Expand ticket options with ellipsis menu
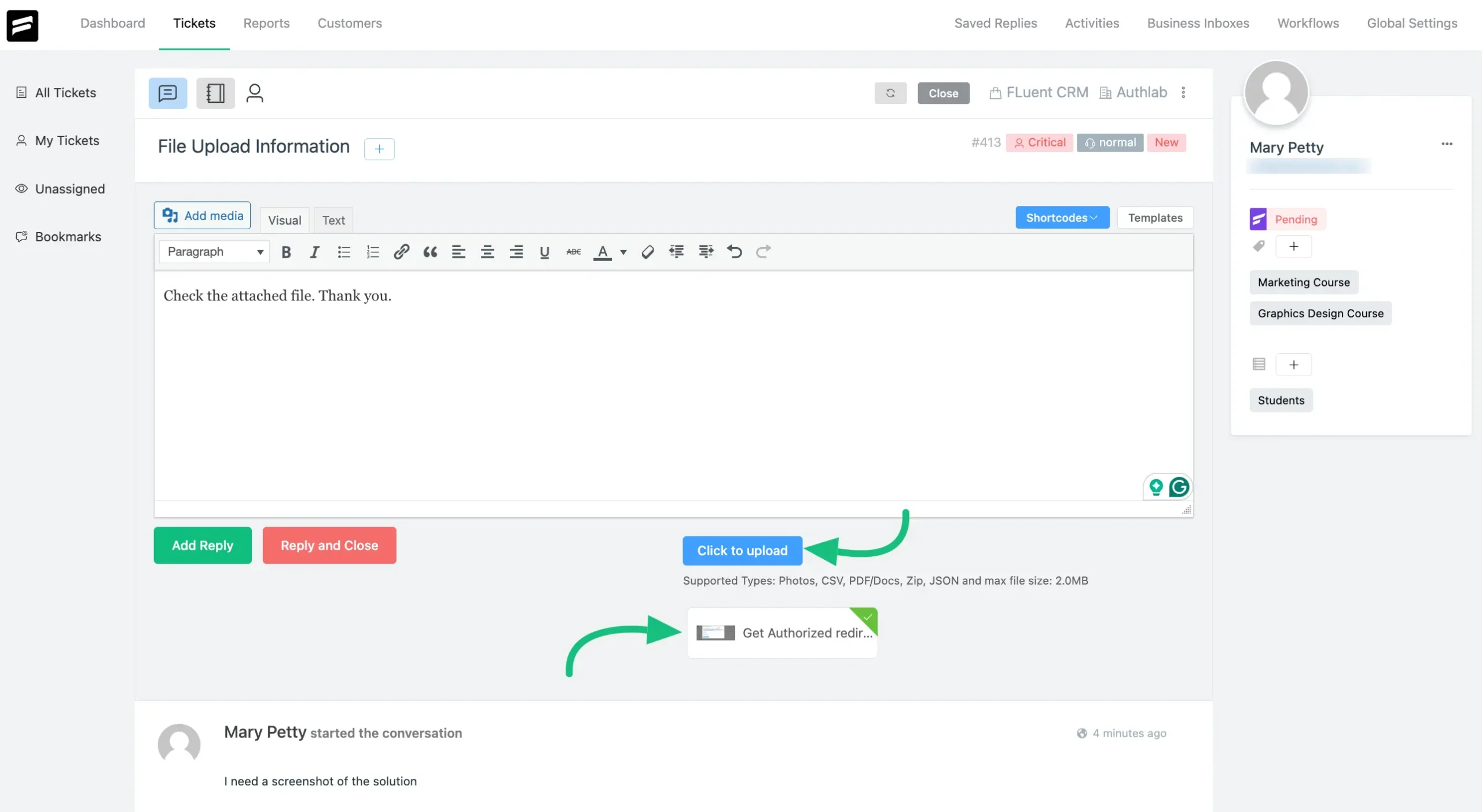1482x812 pixels. [1183, 92]
